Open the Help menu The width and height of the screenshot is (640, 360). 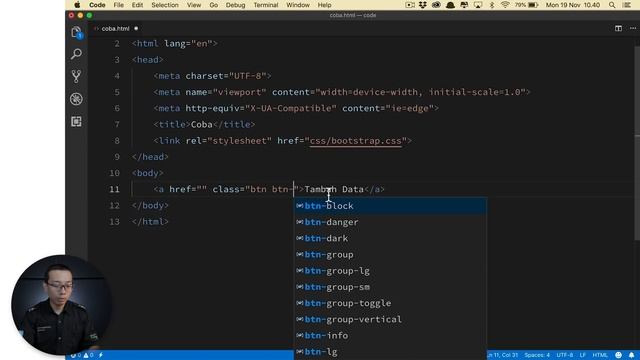(324, 5)
